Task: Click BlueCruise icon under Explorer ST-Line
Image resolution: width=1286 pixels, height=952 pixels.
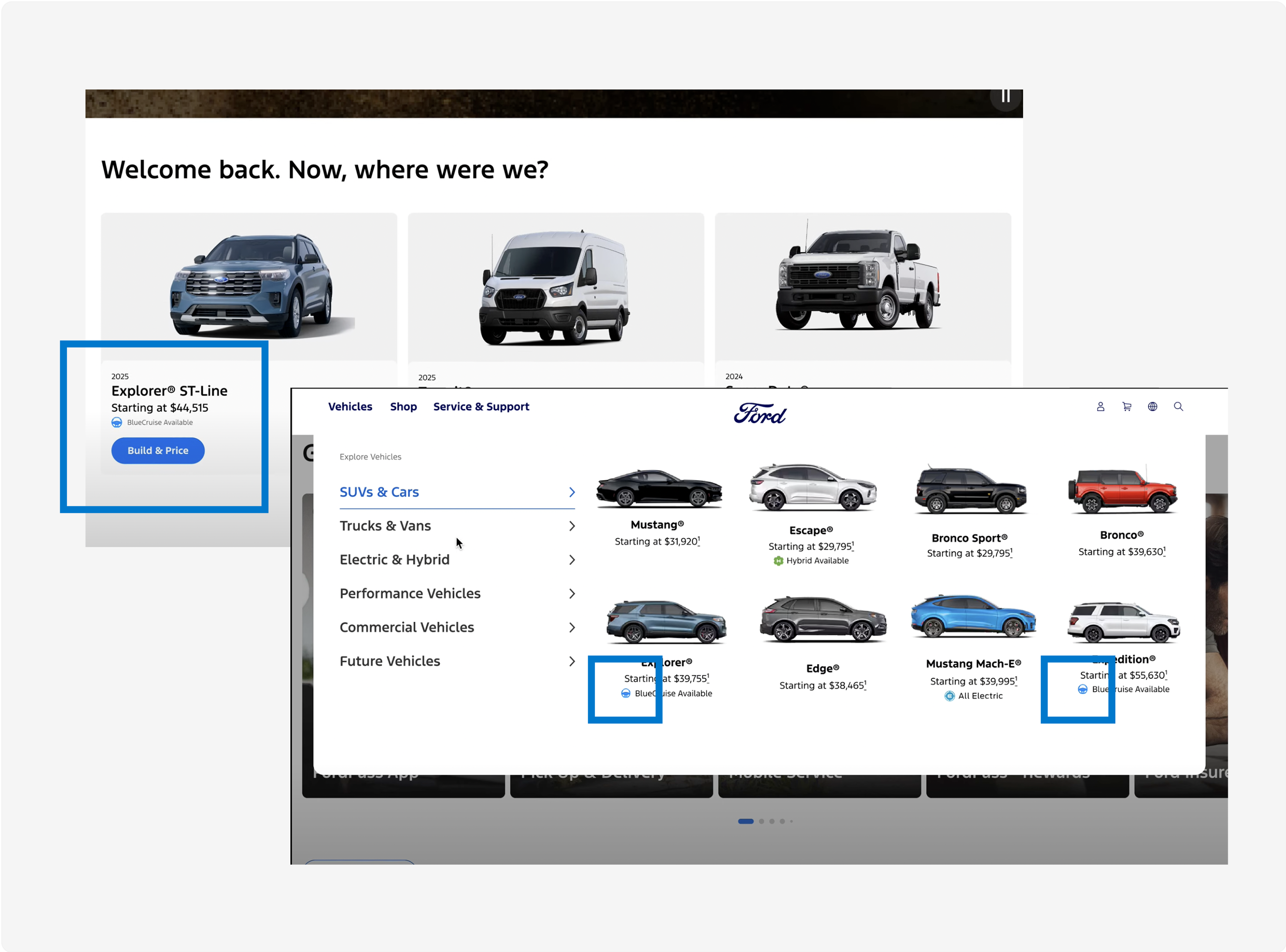Action: 117,422
